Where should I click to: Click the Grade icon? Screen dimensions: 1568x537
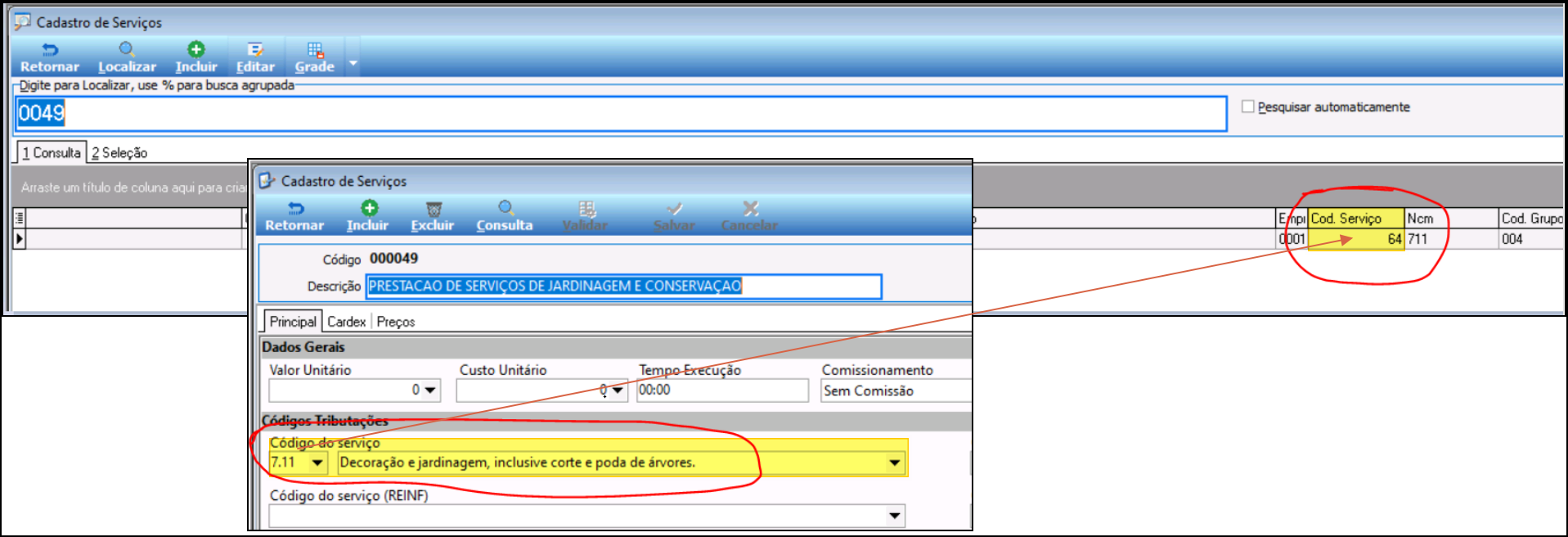(315, 51)
